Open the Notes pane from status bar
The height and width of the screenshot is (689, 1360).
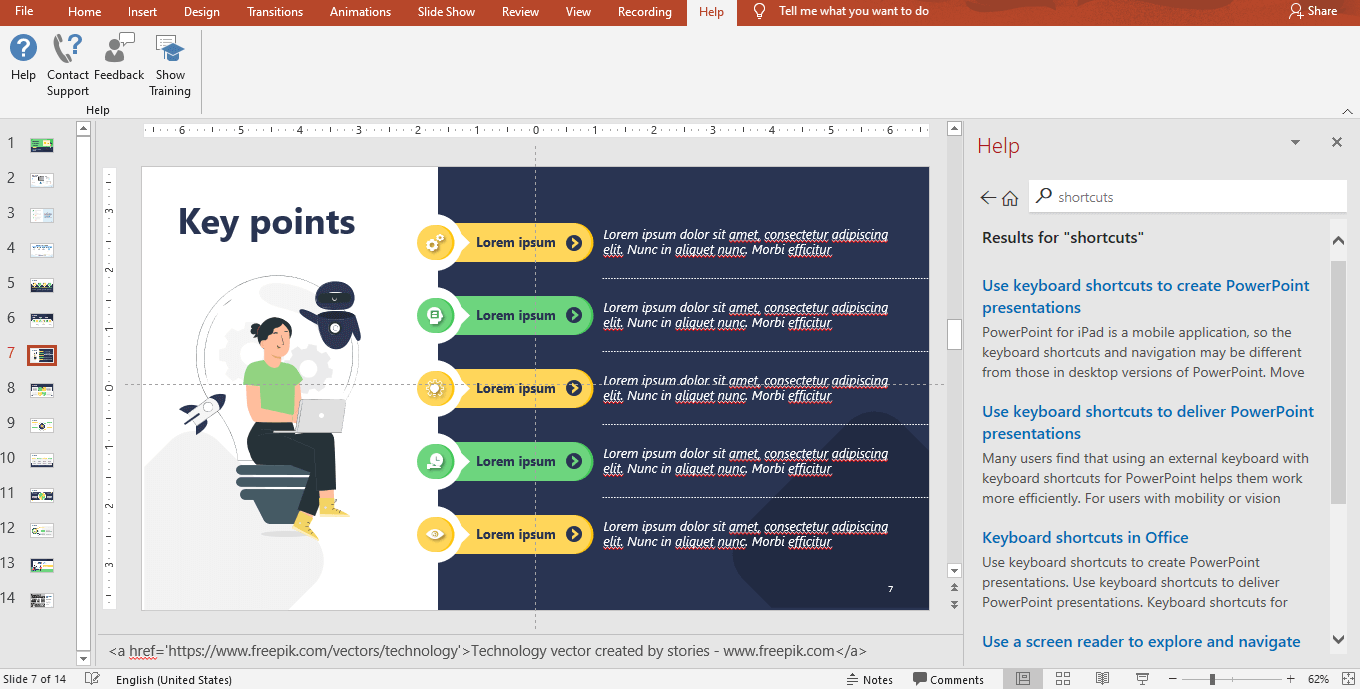click(x=868, y=679)
